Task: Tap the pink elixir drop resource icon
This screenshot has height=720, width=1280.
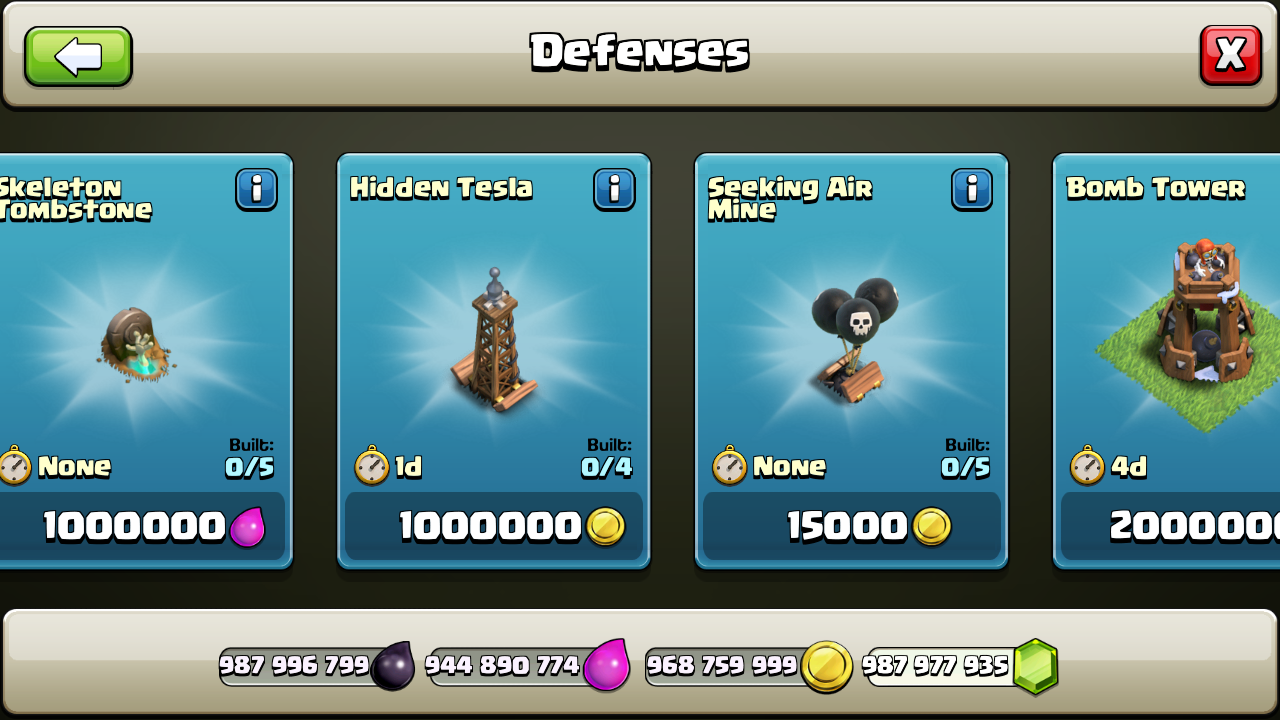Action: pyautogui.click(x=607, y=665)
